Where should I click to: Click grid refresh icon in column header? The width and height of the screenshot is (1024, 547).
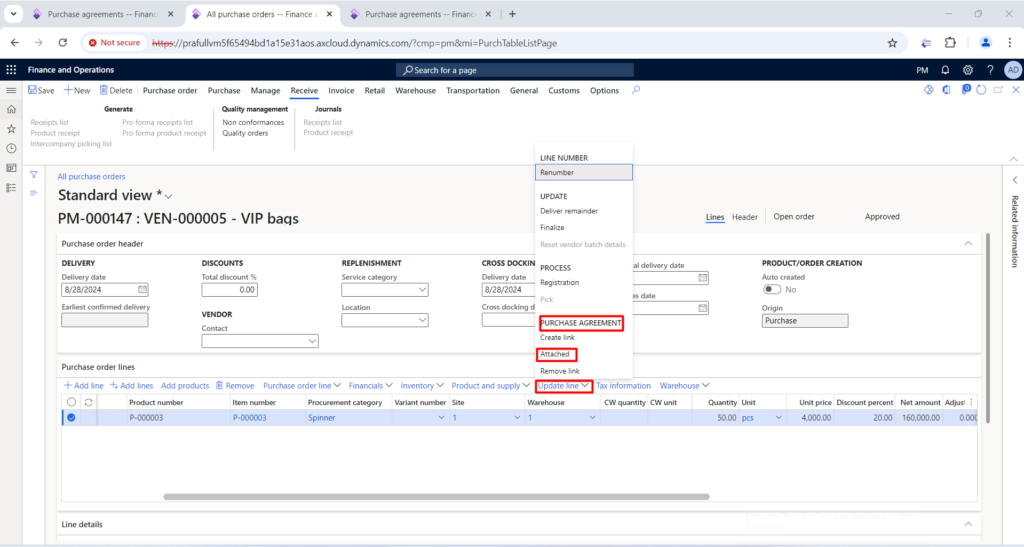[x=88, y=402]
